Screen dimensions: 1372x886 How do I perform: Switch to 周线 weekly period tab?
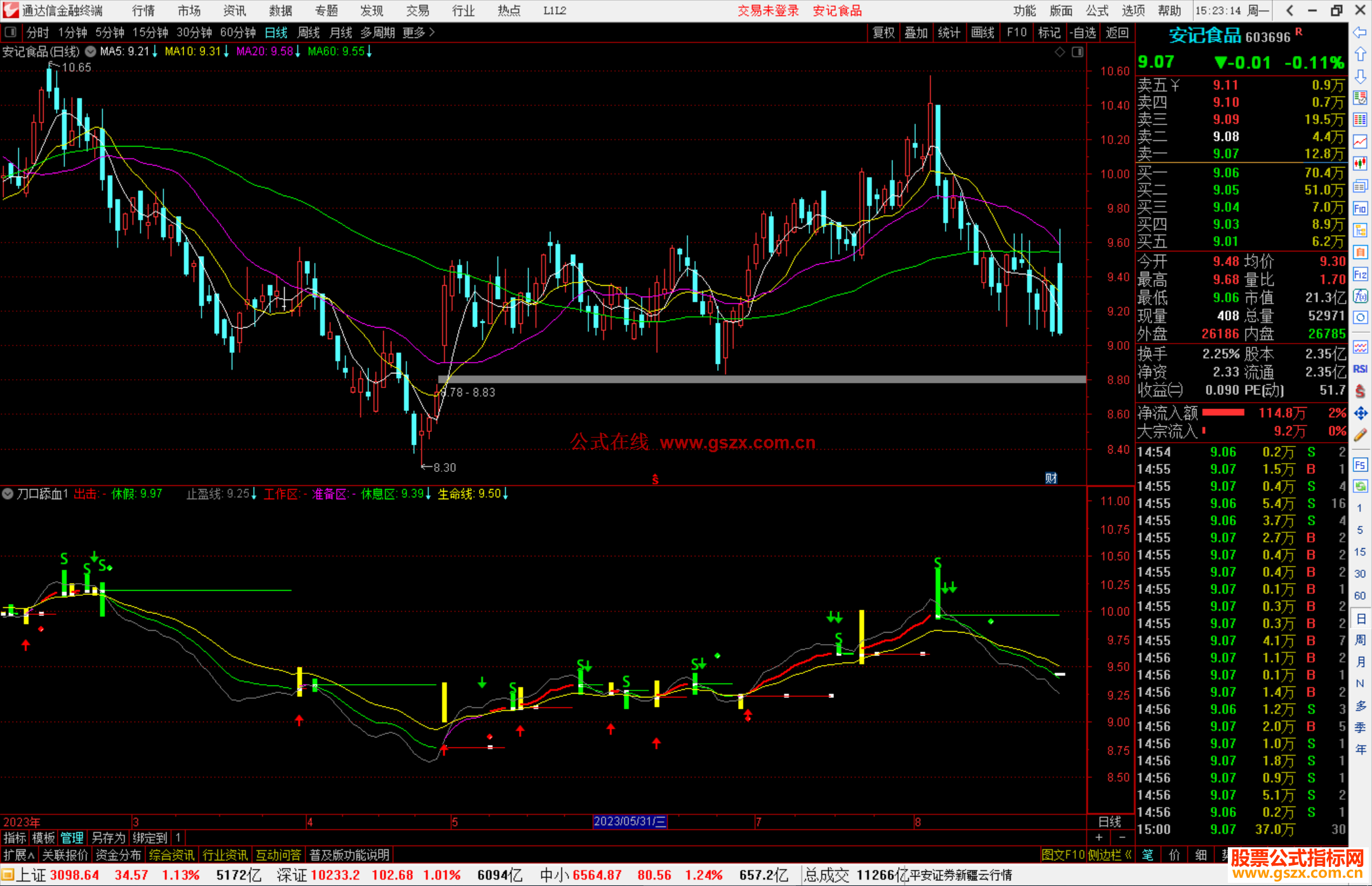pyautogui.click(x=308, y=32)
